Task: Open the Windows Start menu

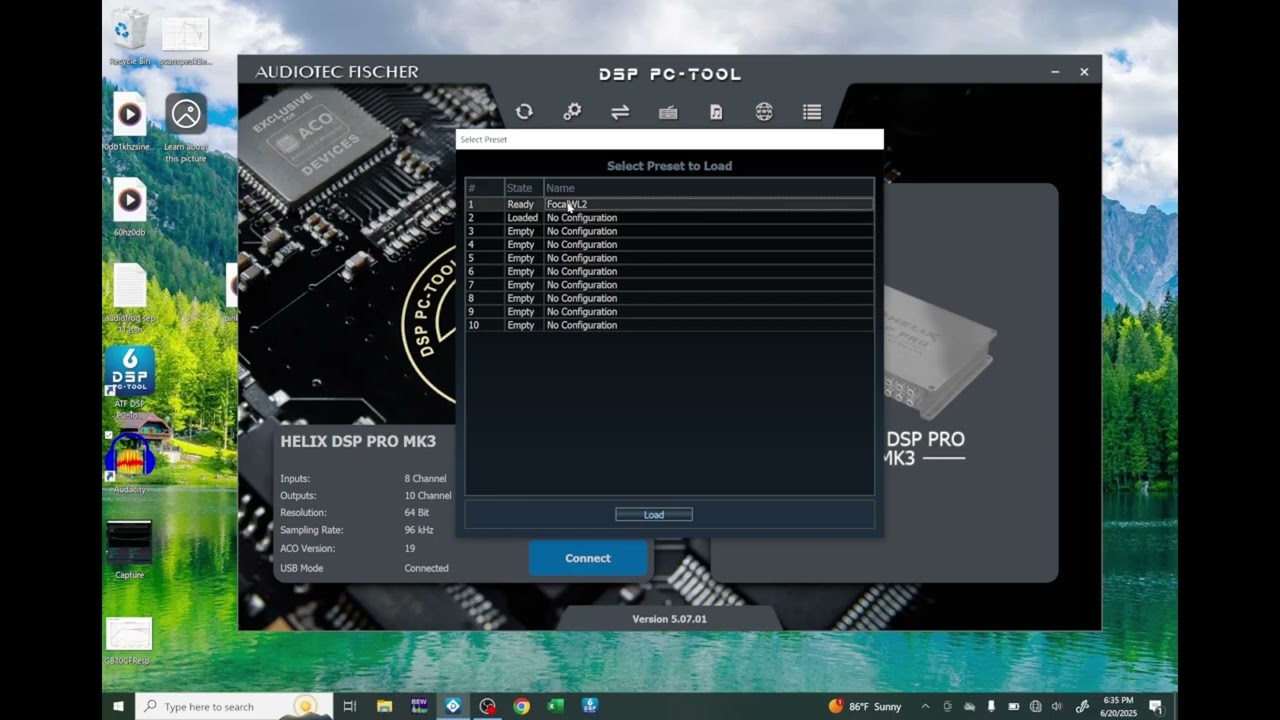Action: click(x=118, y=706)
